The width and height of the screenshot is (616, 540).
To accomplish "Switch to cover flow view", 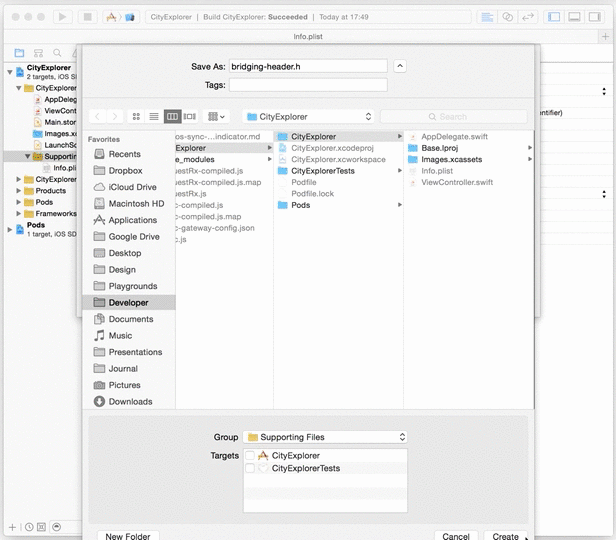I will click(x=189, y=117).
